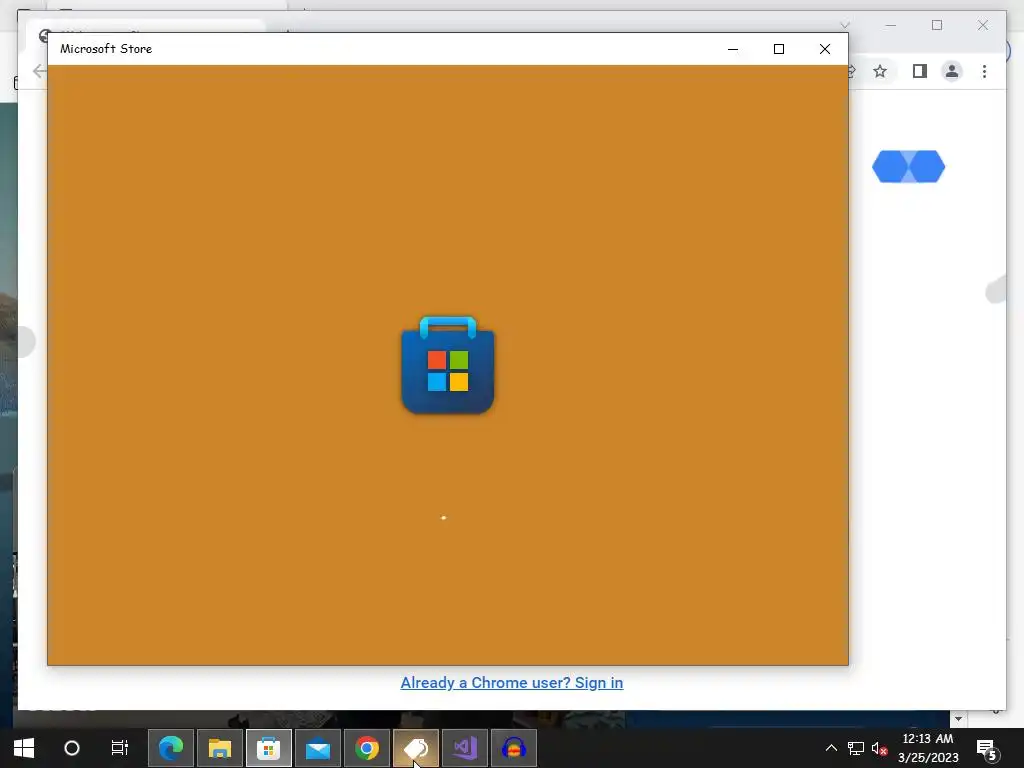Viewport: 1024px width, 768px height.
Task: Click the Microsoft Store bag logo
Action: click(448, 365)
